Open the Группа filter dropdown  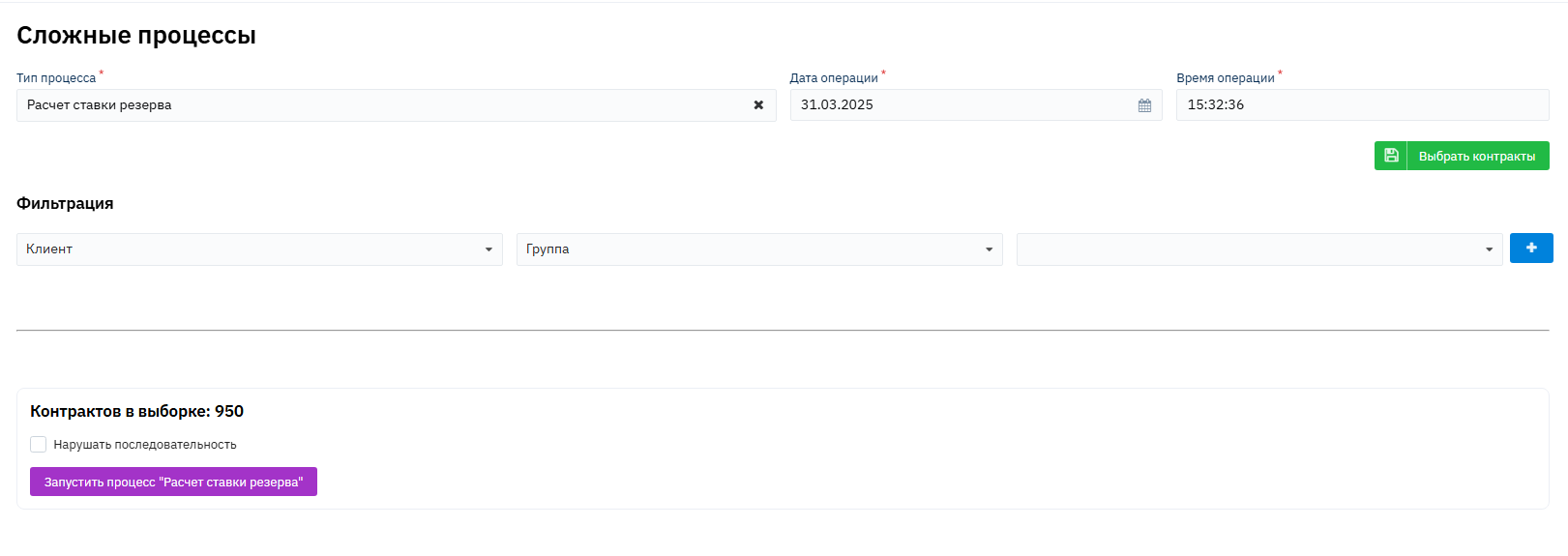point(759,249)
